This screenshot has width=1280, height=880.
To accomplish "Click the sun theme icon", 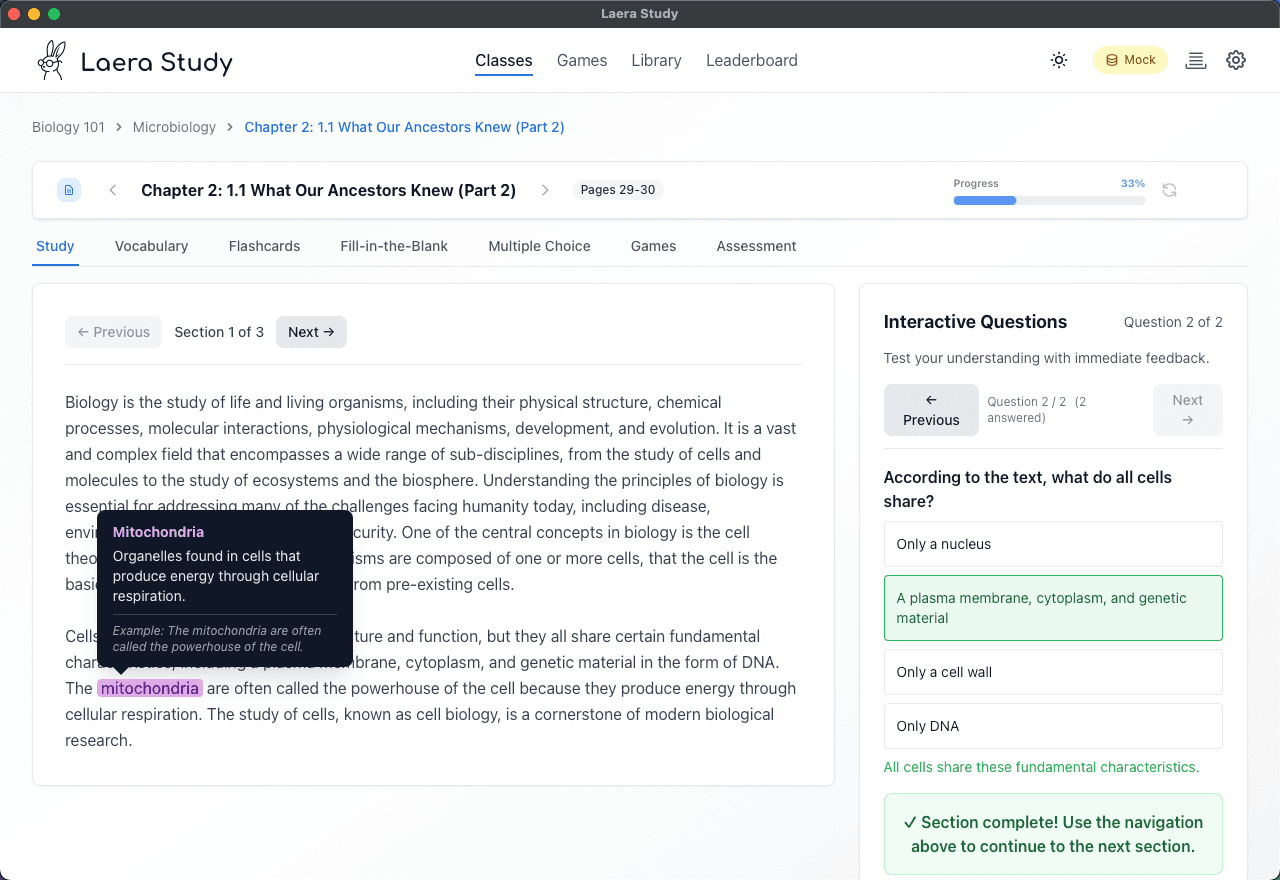I will click(x=1058, y=60).
